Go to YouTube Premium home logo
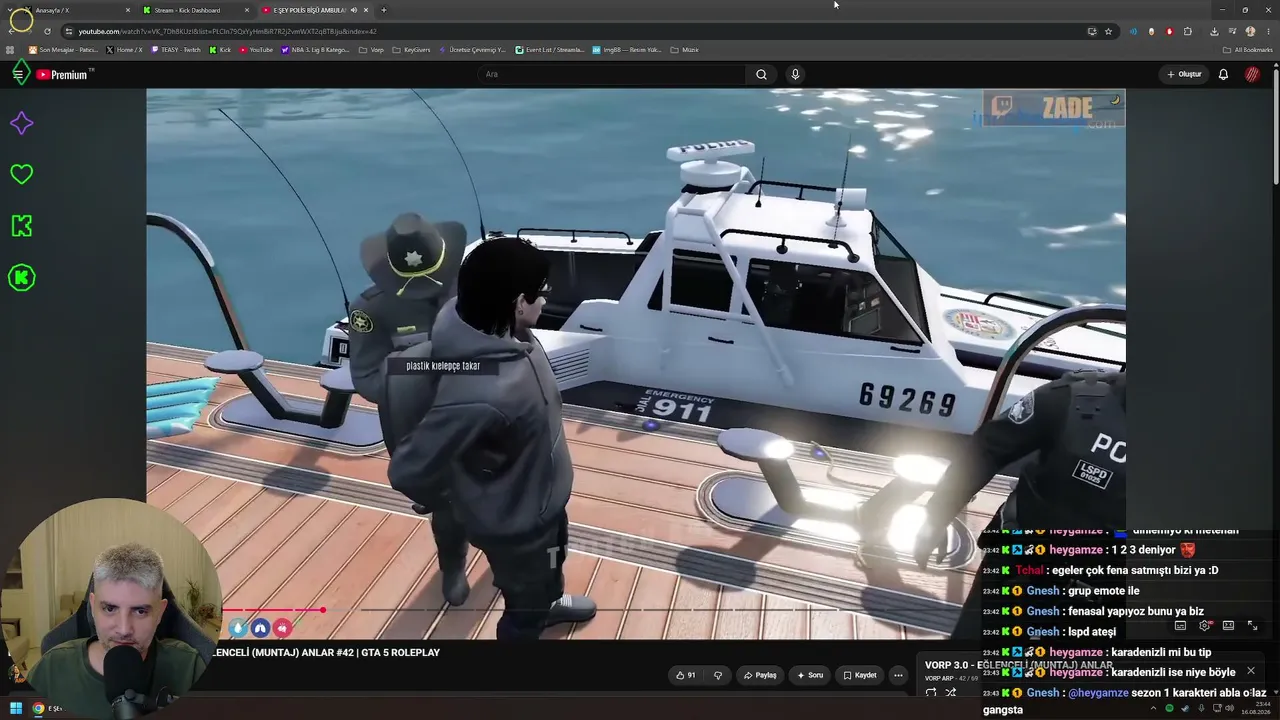The image size is (1280, 720). pyautogui.click(x=62, y=75)
